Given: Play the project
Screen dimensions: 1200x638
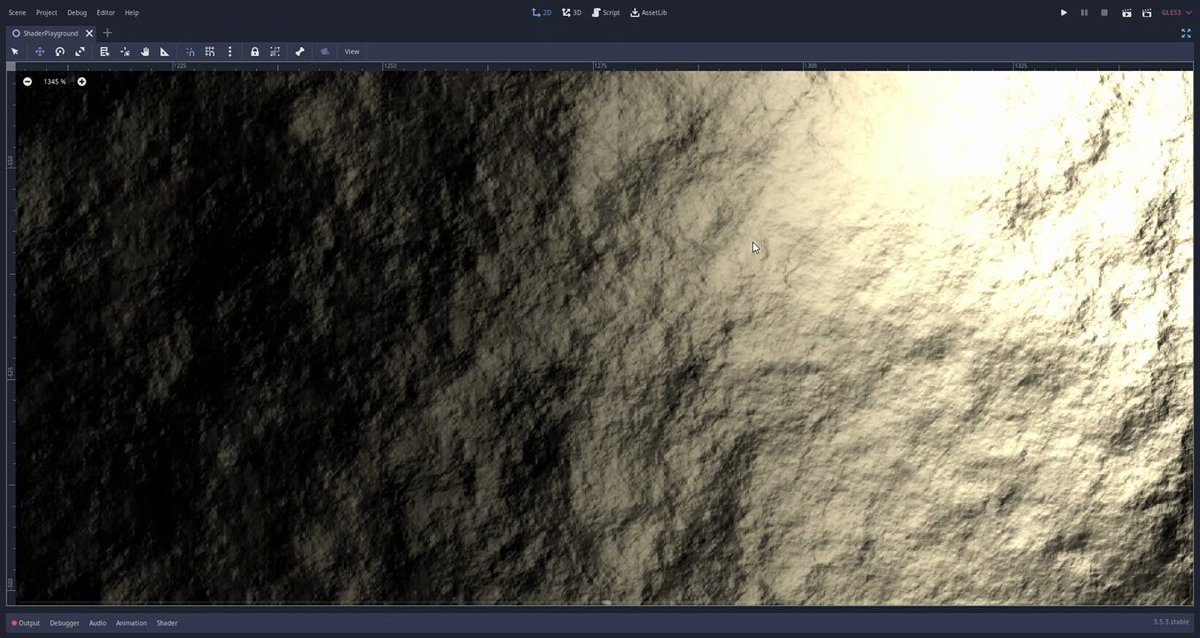Looking at the screenshot, I should (x=1064, y=12).
